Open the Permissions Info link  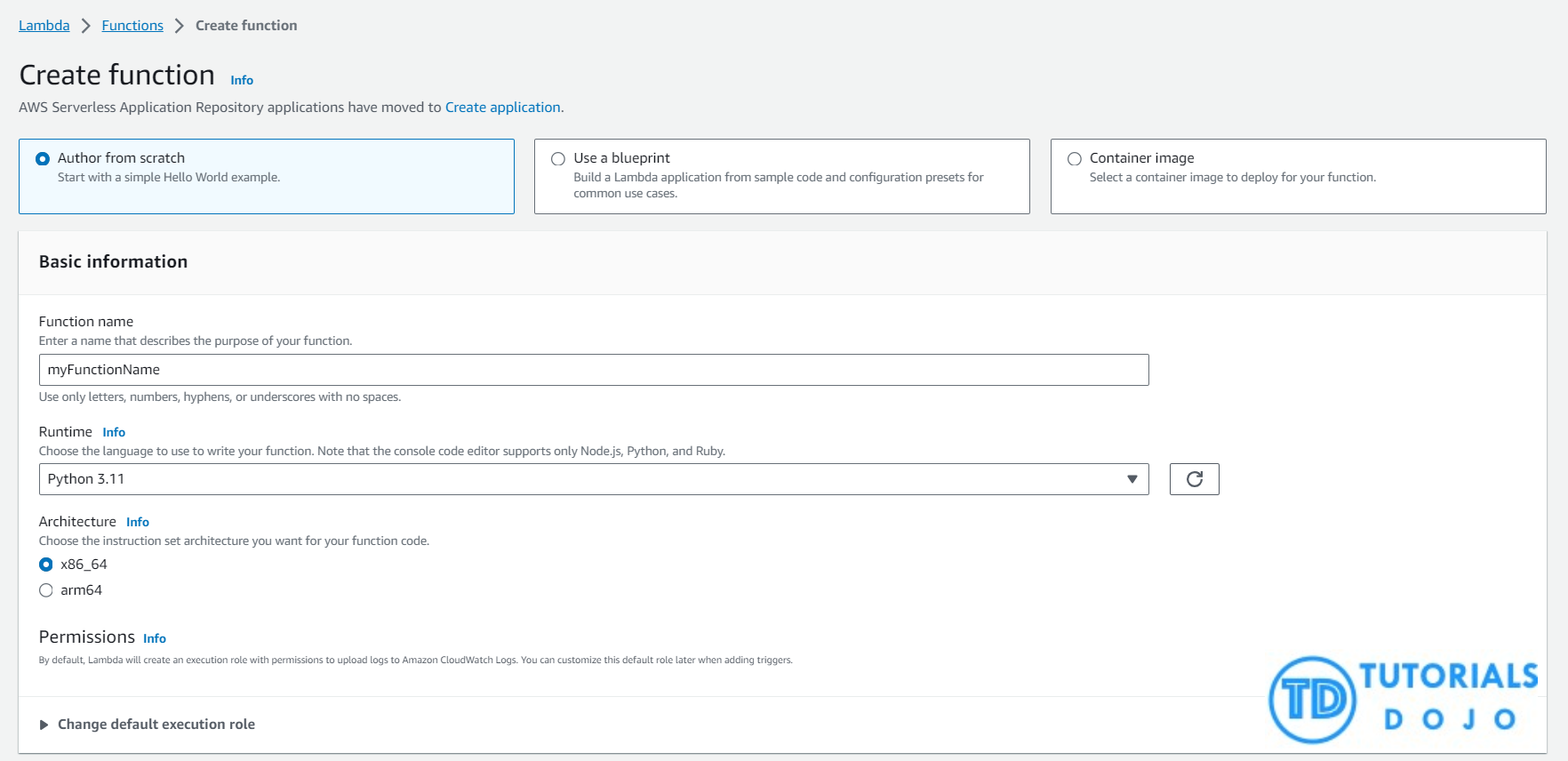pos(155,638)
